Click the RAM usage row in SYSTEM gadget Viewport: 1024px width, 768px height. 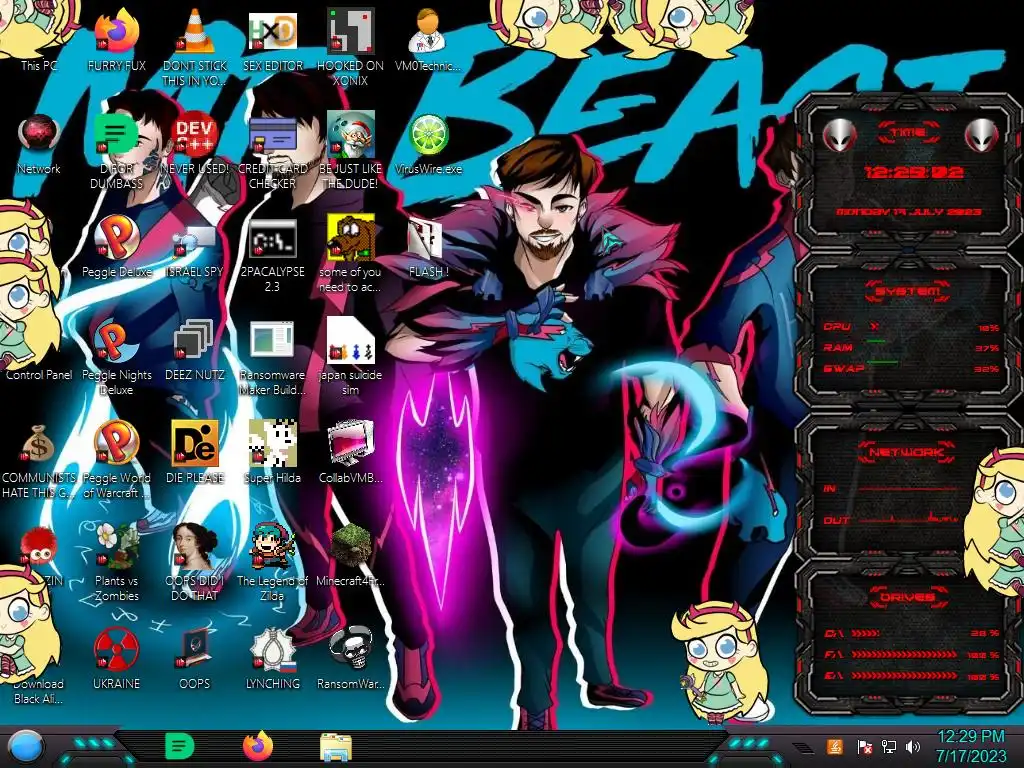pyautogui.click(x=911, y=347)
